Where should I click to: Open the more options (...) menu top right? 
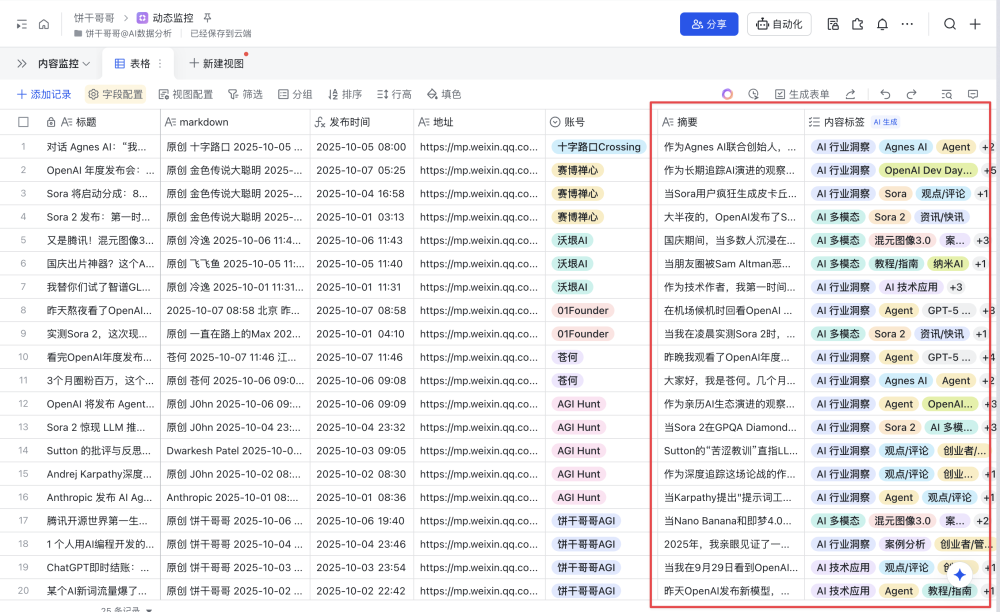[905, 24]
